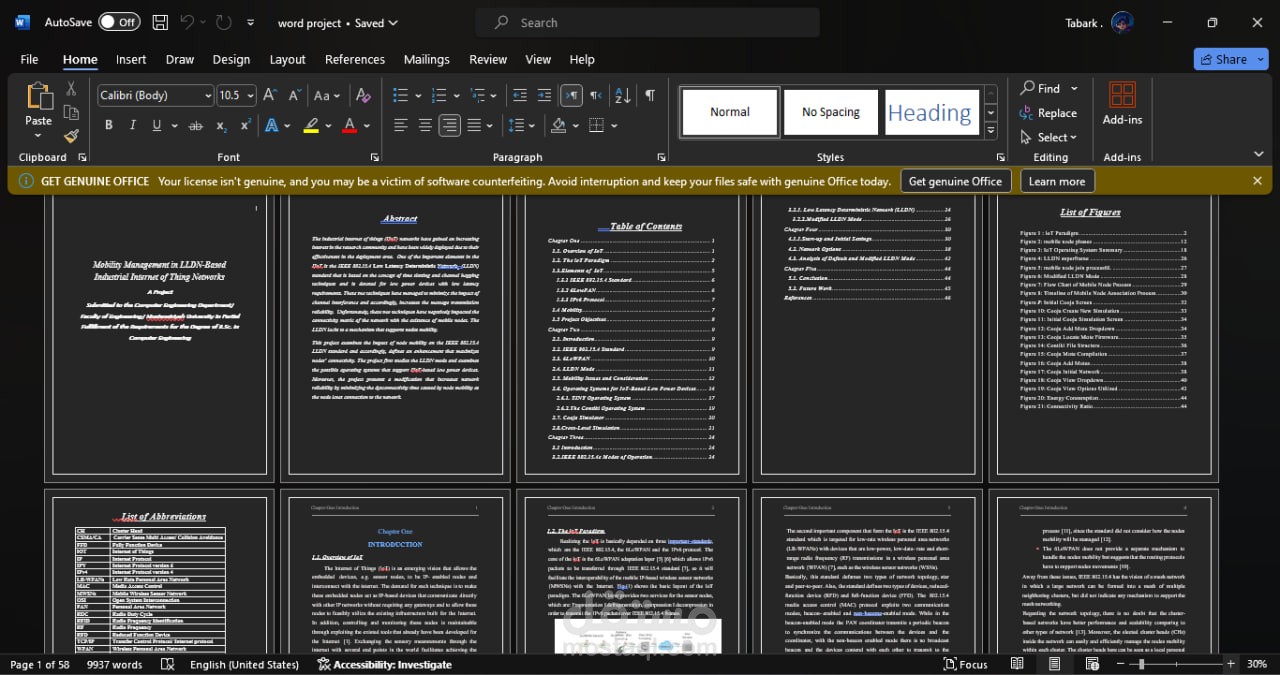The width and height of the screenshot is (1280, 675).
Task: Click the Learn more link
Action: click(1056, 181)
